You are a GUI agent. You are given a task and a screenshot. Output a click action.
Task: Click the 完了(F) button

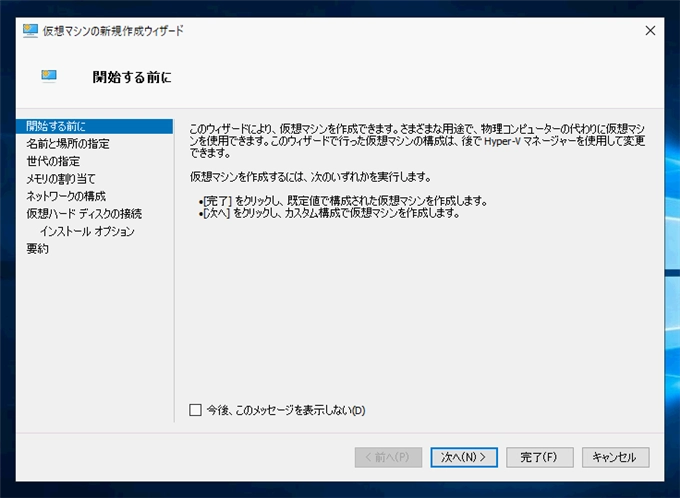pyautogui.click(x=540, y=457)
